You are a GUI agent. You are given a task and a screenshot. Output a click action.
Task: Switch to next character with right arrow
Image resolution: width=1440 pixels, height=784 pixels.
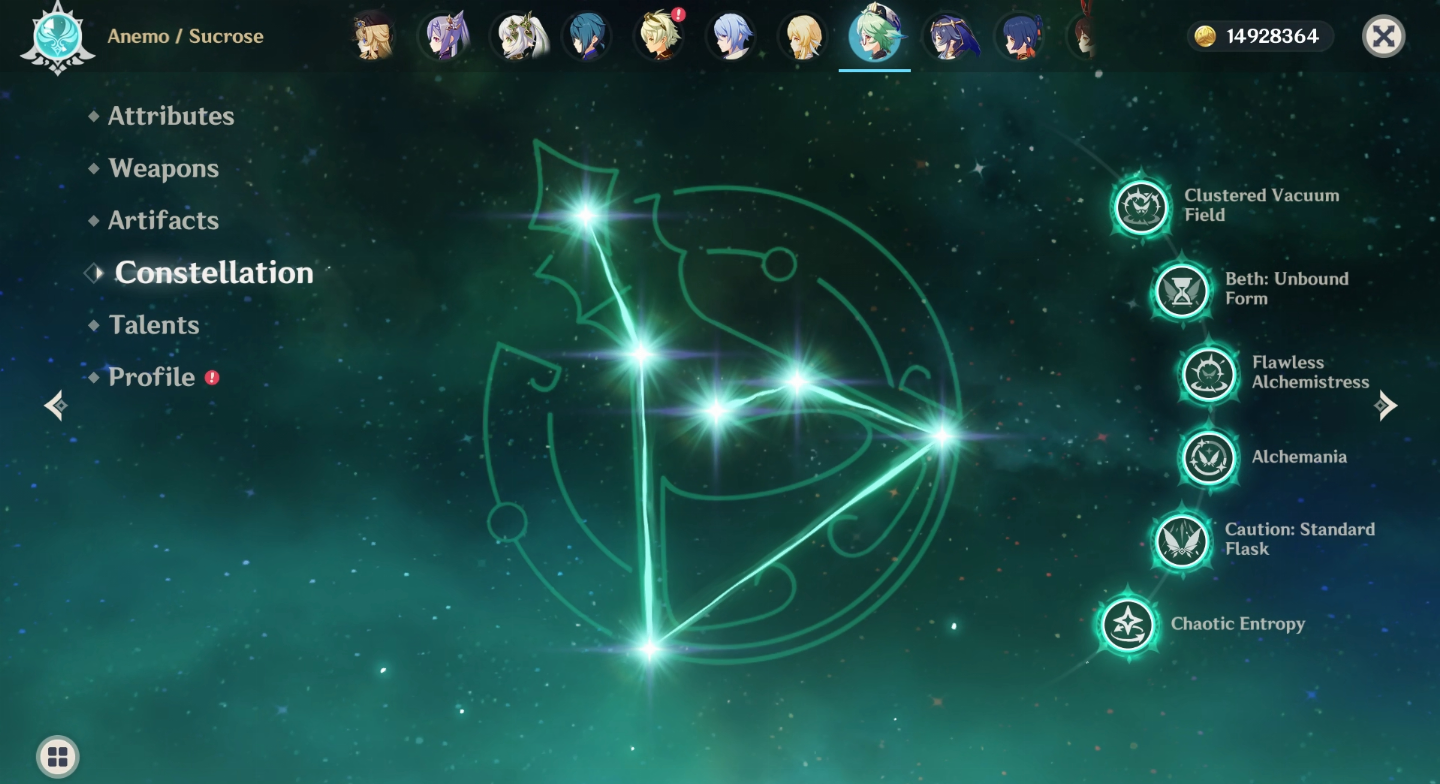[1386, 405]
